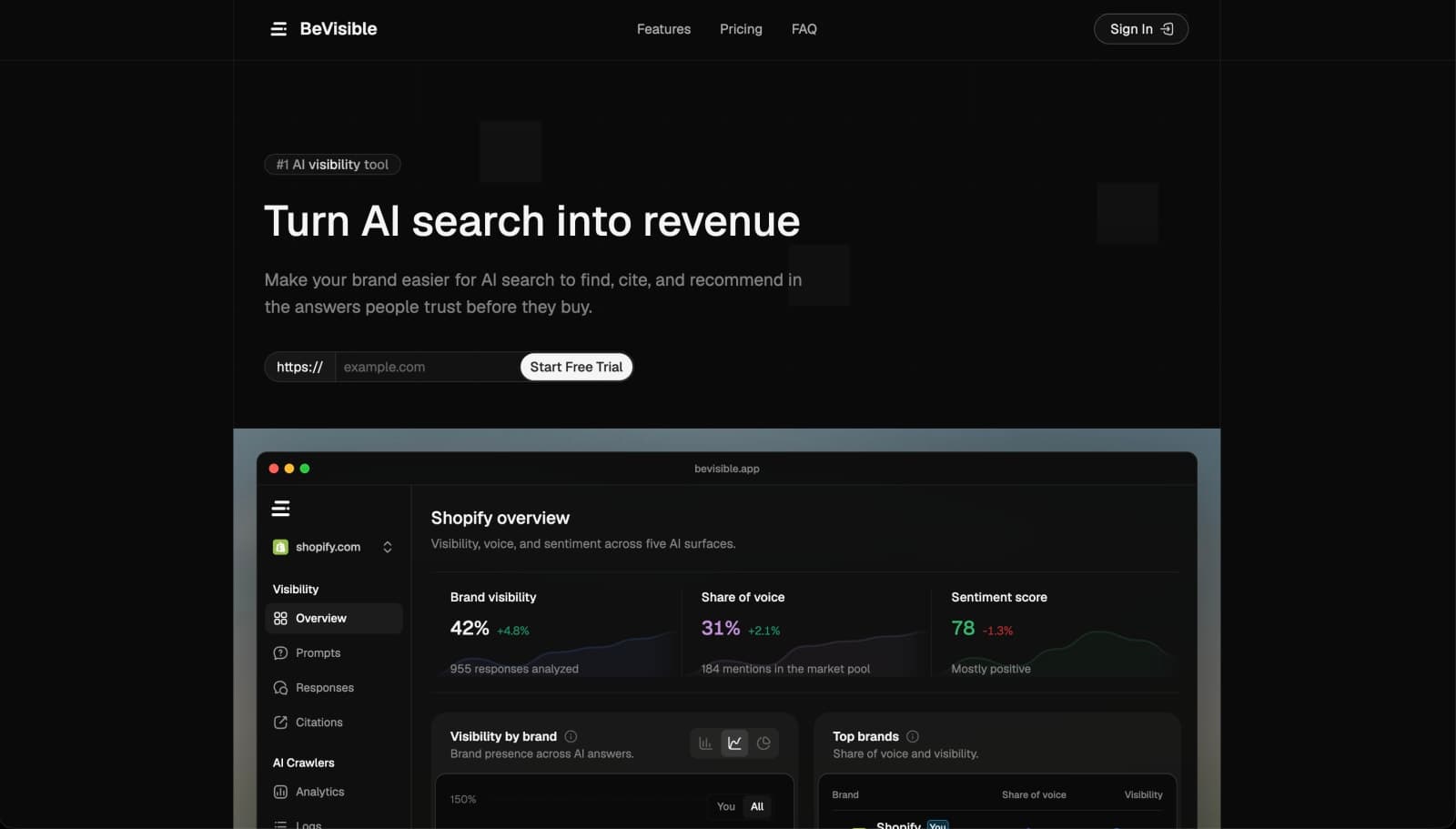
Task: Click the 150% chart axis label
Action: [x=463, y=799]
